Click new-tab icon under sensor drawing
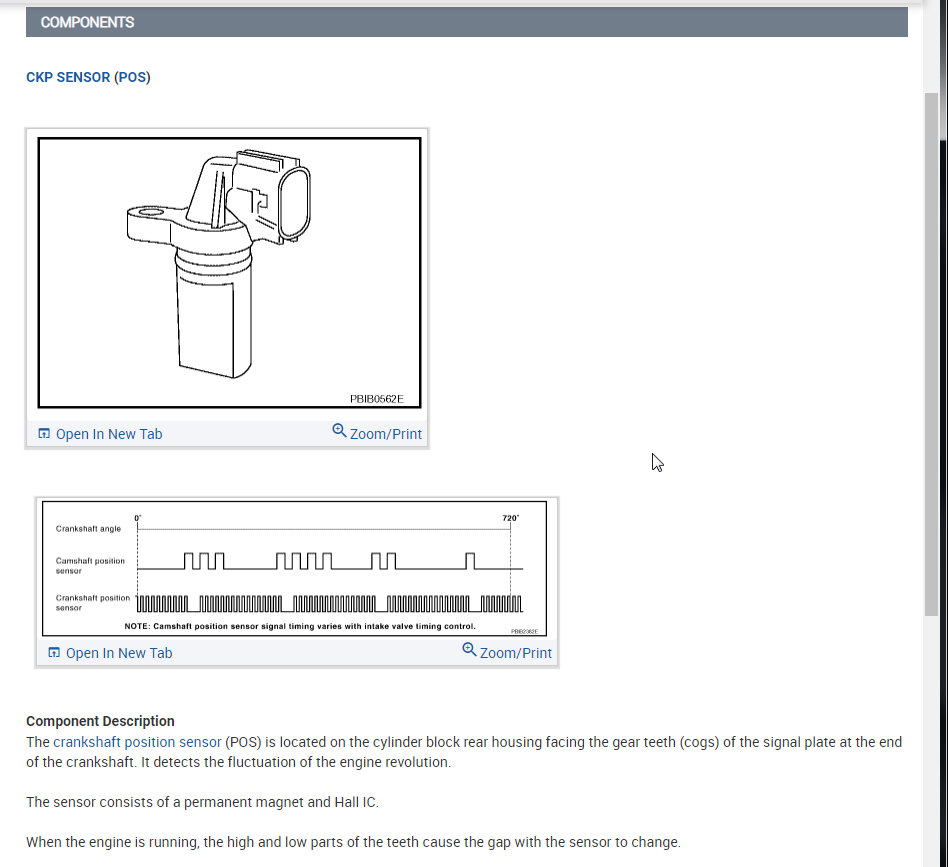Image resolution: width=948 pixels, height=867 pixels. [44, 434]
